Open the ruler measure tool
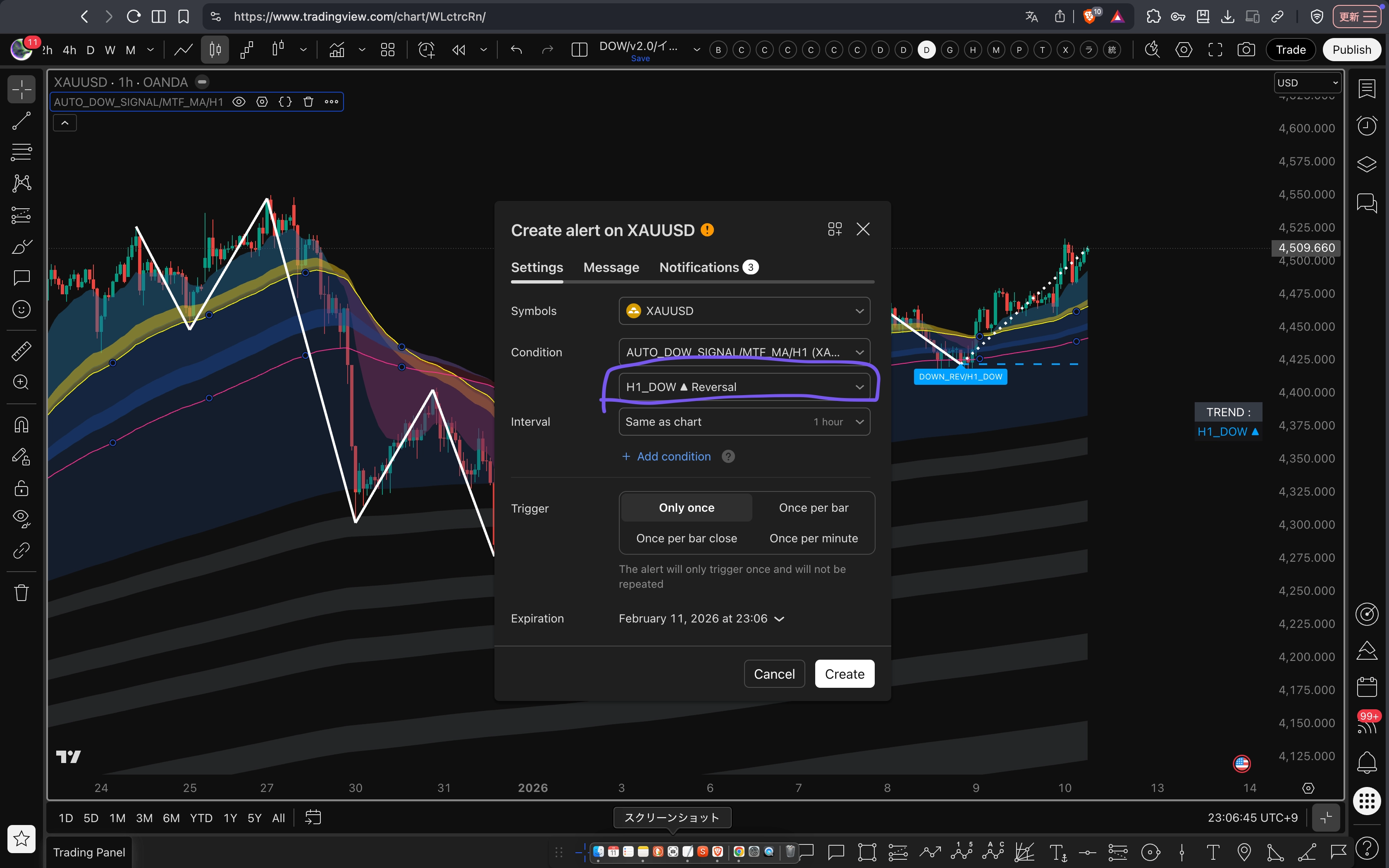Viewport: 1389px width, 868px height. coord(21,351)
